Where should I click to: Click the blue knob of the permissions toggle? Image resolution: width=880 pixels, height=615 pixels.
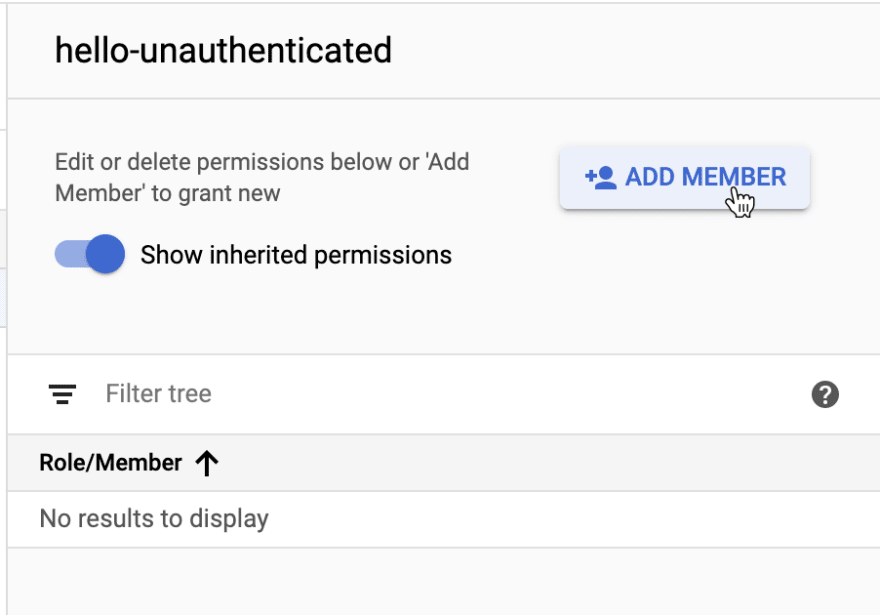click(x=106, y=254)
